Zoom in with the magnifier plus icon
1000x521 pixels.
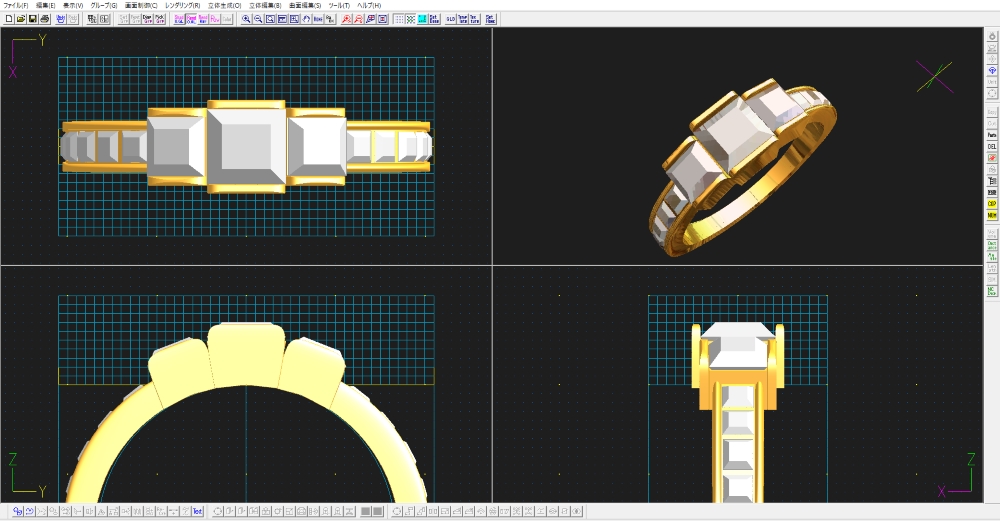(247, 19)
